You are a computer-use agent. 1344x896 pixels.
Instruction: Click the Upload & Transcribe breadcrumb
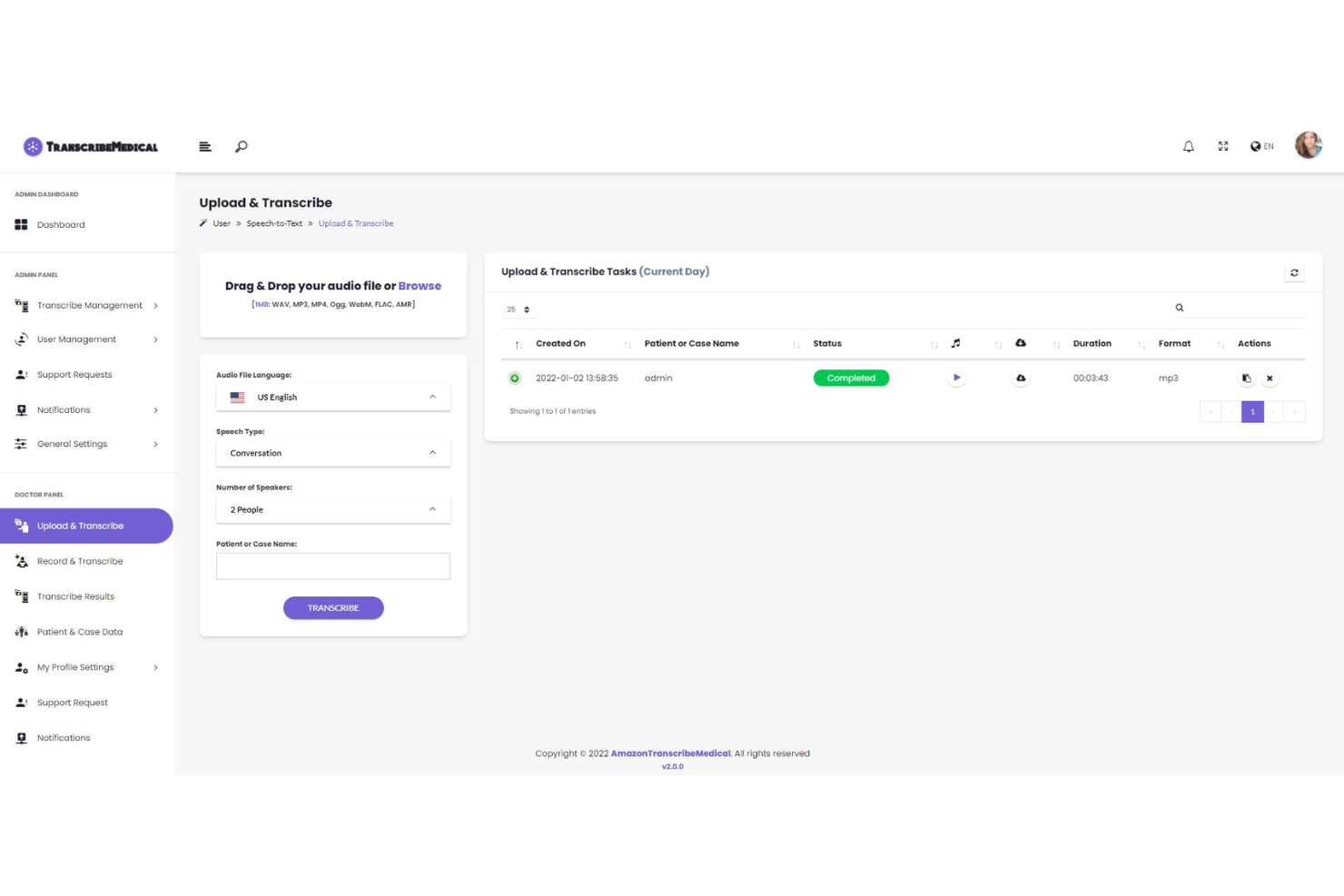click(x=356, y=223)
